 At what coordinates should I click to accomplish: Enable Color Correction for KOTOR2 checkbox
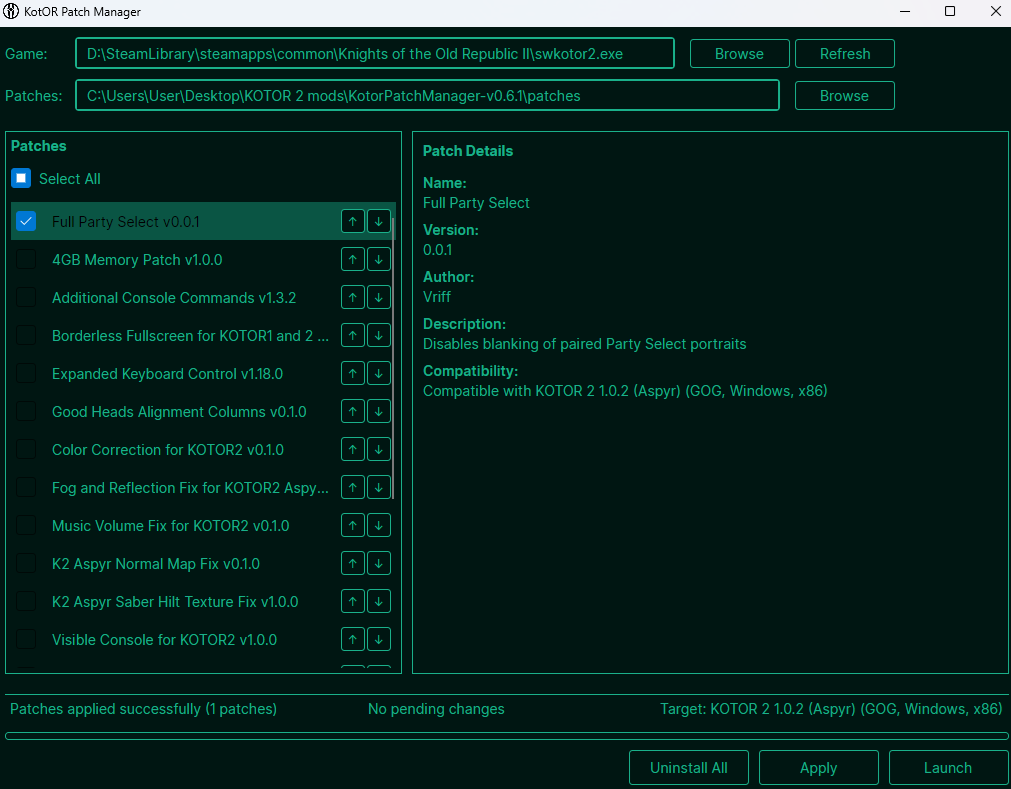(26, 449)
